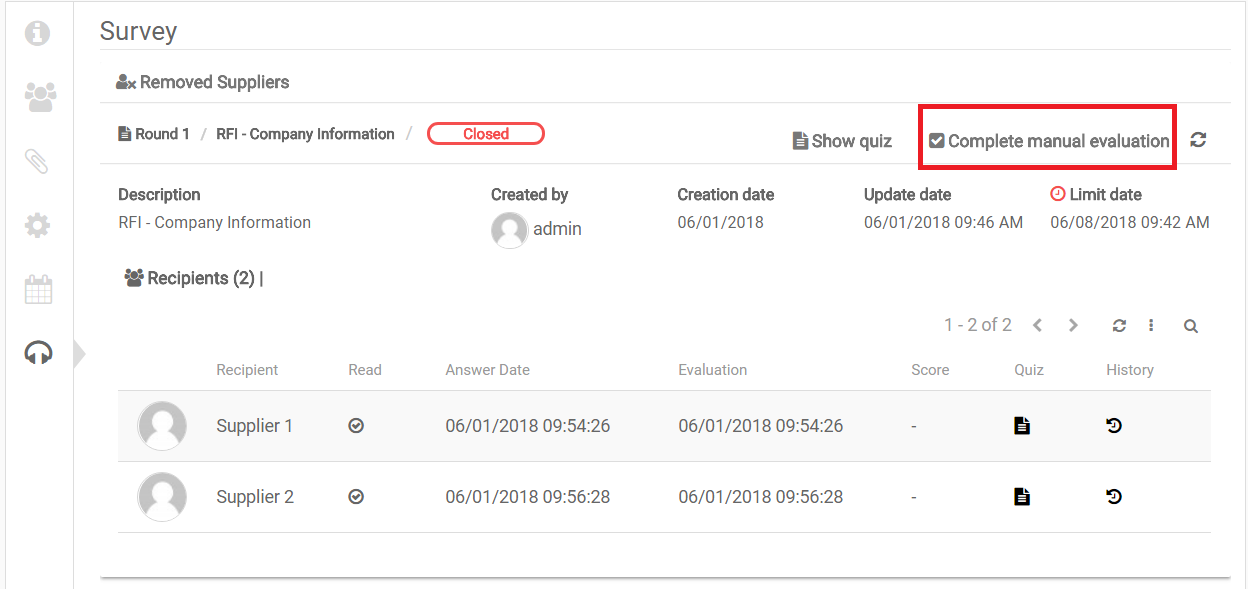Check Complete manual evaluation
Viewport: 1248px width, 589px height.
1048,141
